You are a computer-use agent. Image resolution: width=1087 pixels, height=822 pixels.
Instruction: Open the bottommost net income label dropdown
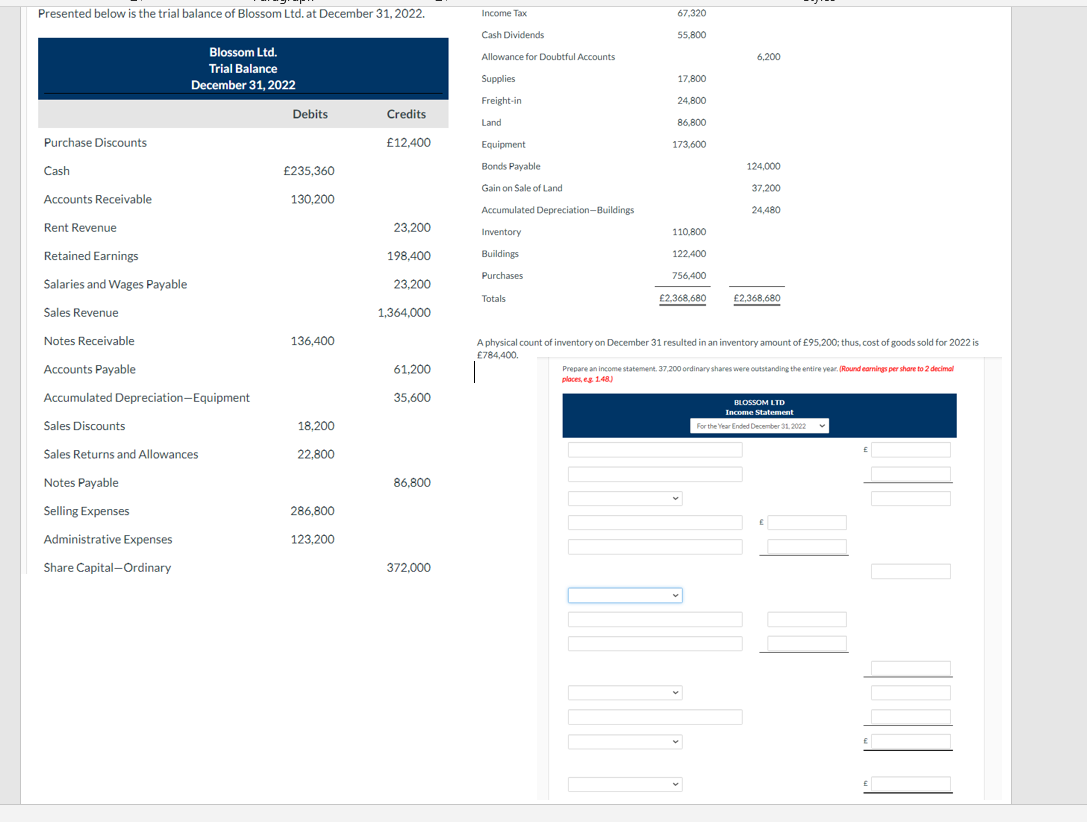pos(625,785)
